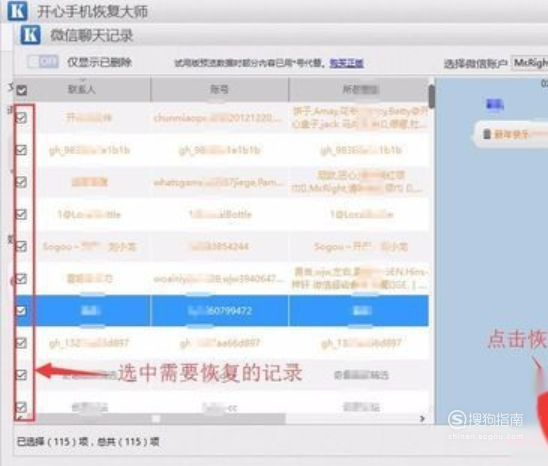Select the highlighted row ending 60799472

pyautogui.click(x=221, y=310)
